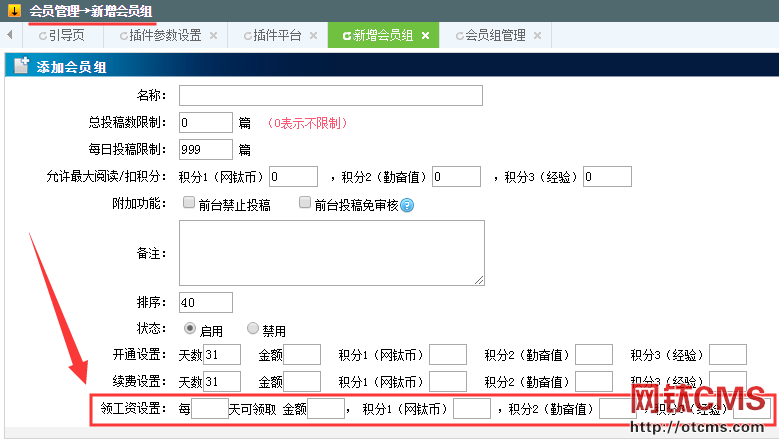The image size is (779, 443).
Task: Click the 开通设置 积分1（网钛币）field
Action: click(x=448, y=355)
